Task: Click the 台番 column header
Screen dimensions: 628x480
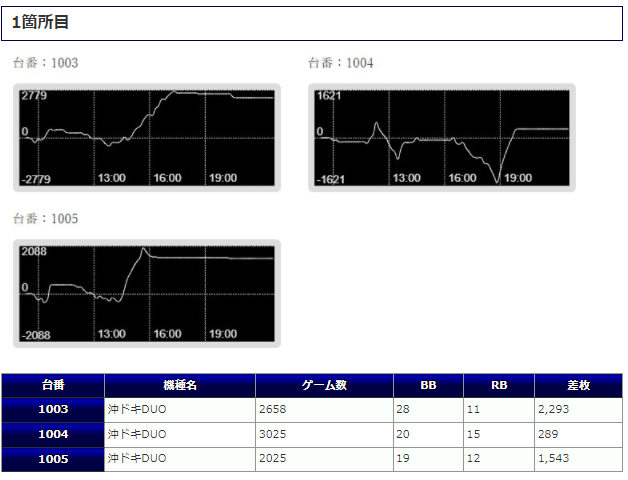Action: pos(53,385)
